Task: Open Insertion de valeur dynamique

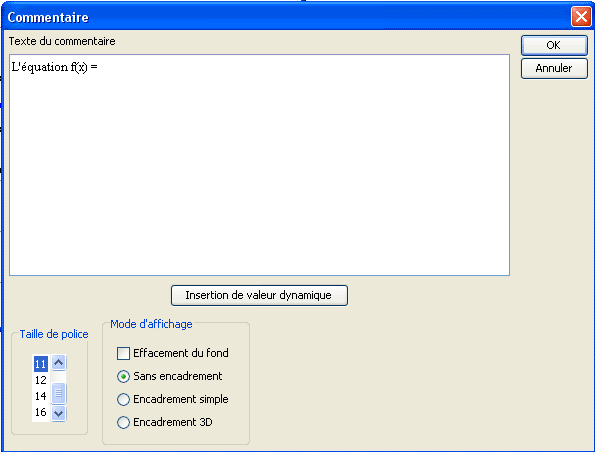Action: coord(259,295)
